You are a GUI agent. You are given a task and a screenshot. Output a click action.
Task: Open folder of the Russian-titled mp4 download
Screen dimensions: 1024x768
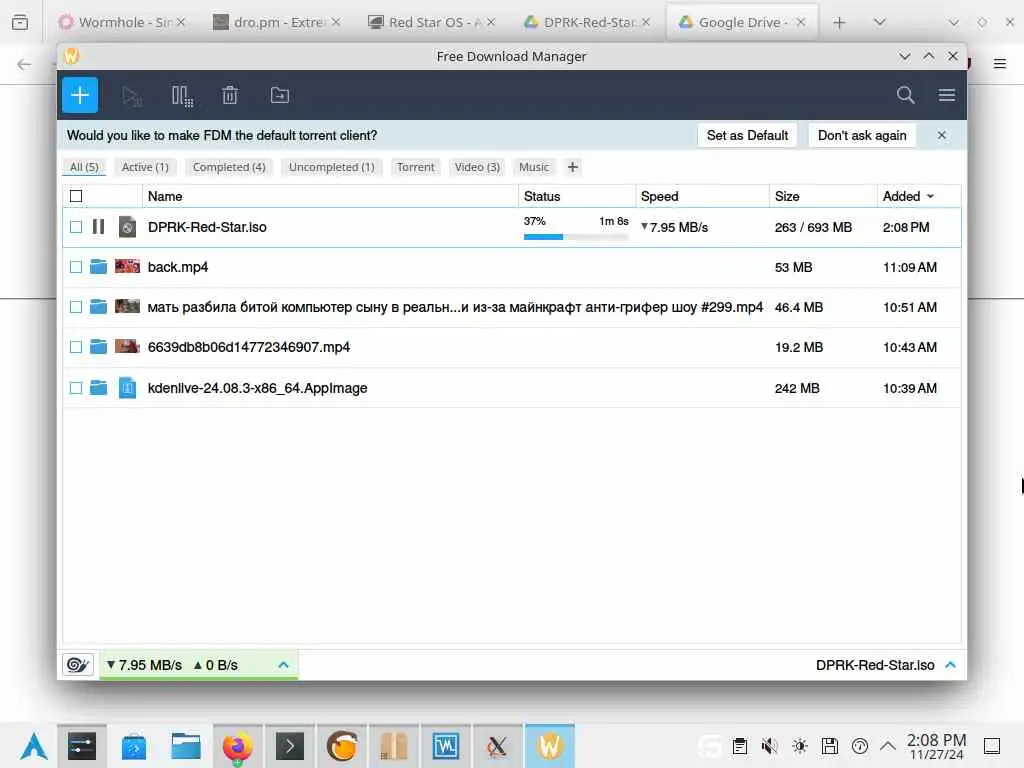point(99,306)
